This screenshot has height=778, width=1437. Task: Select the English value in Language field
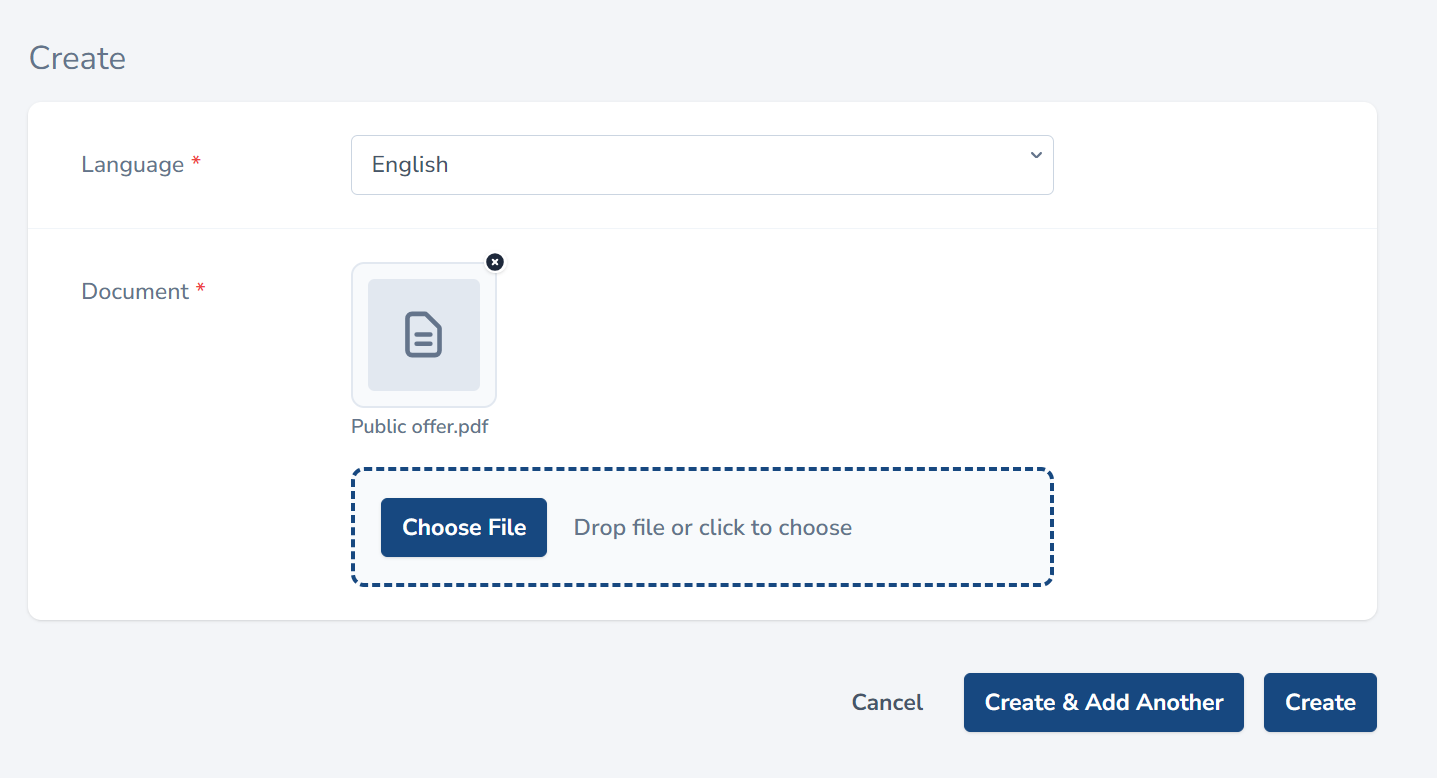410,165
